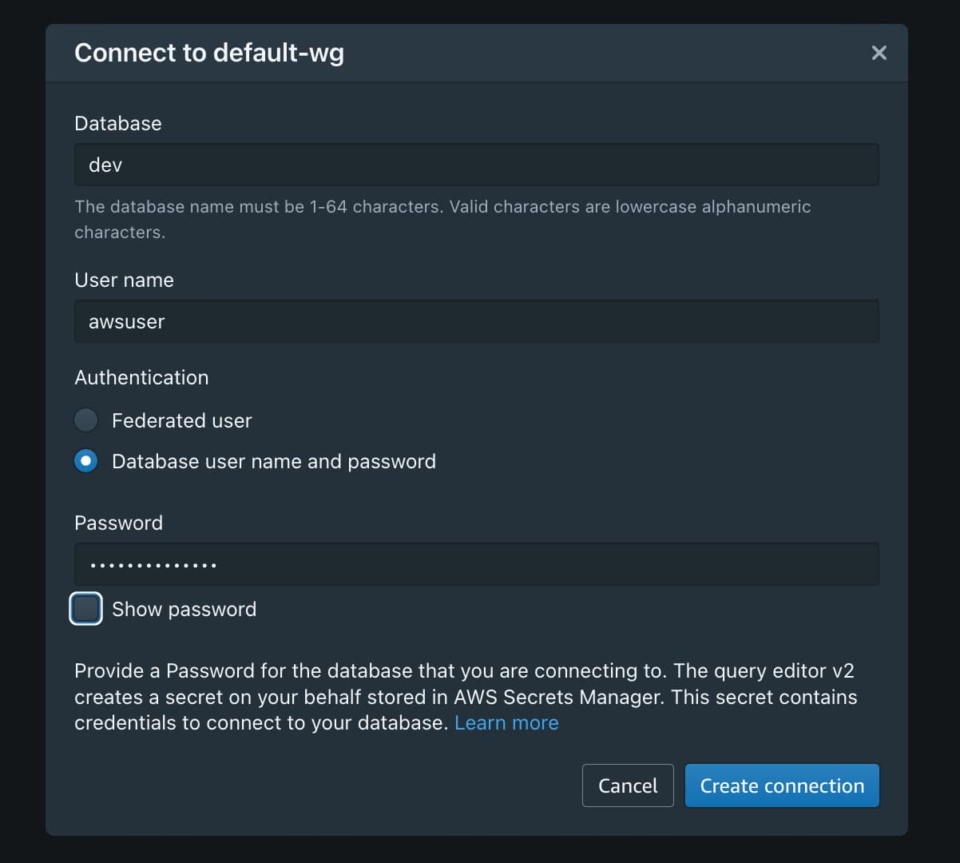Select the Federated user radio button
Image resolution: width=960 pixels, height=863 pixels.
[x=85, y=420]
